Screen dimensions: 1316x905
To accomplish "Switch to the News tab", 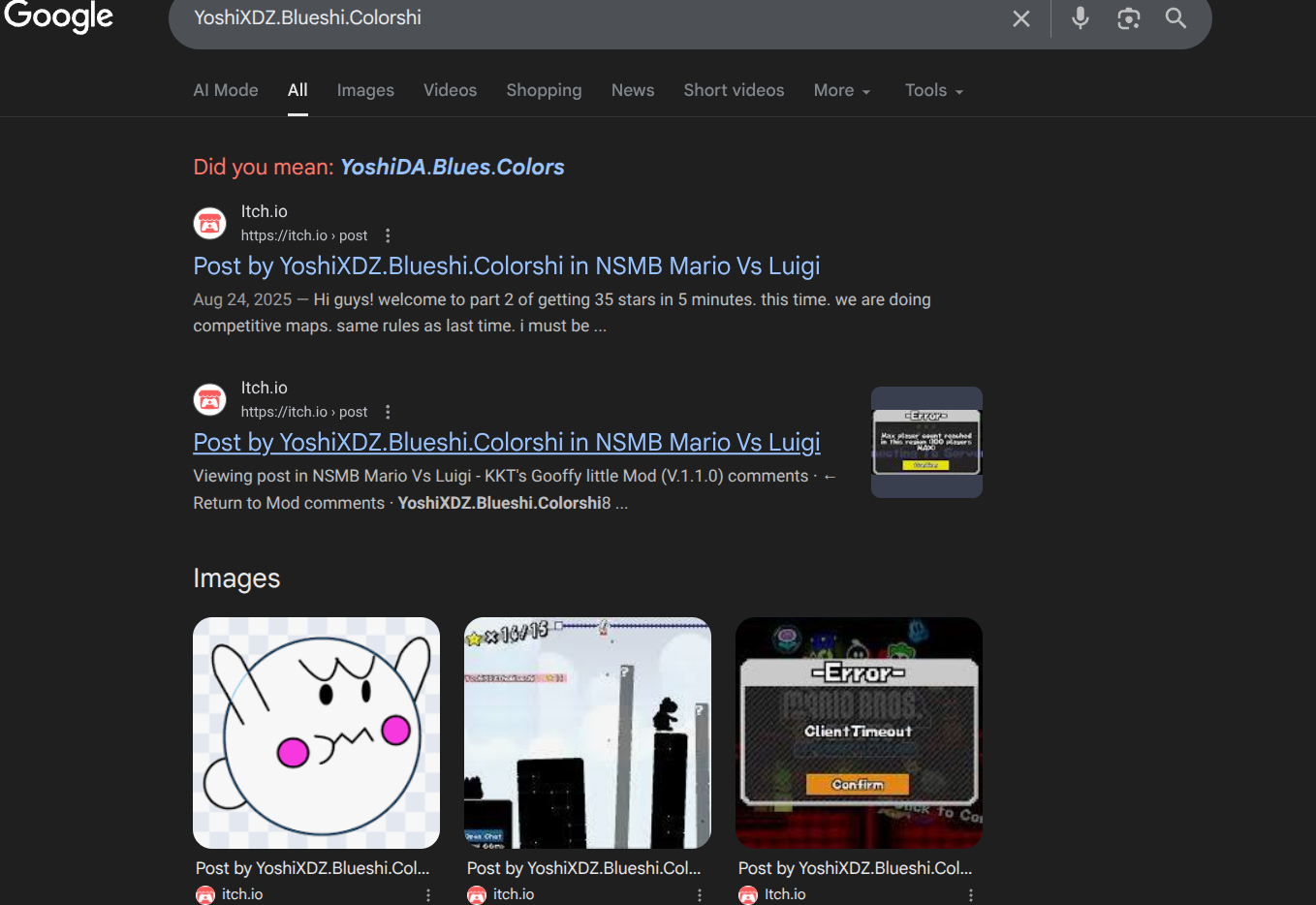I will [x=633, y=90].
